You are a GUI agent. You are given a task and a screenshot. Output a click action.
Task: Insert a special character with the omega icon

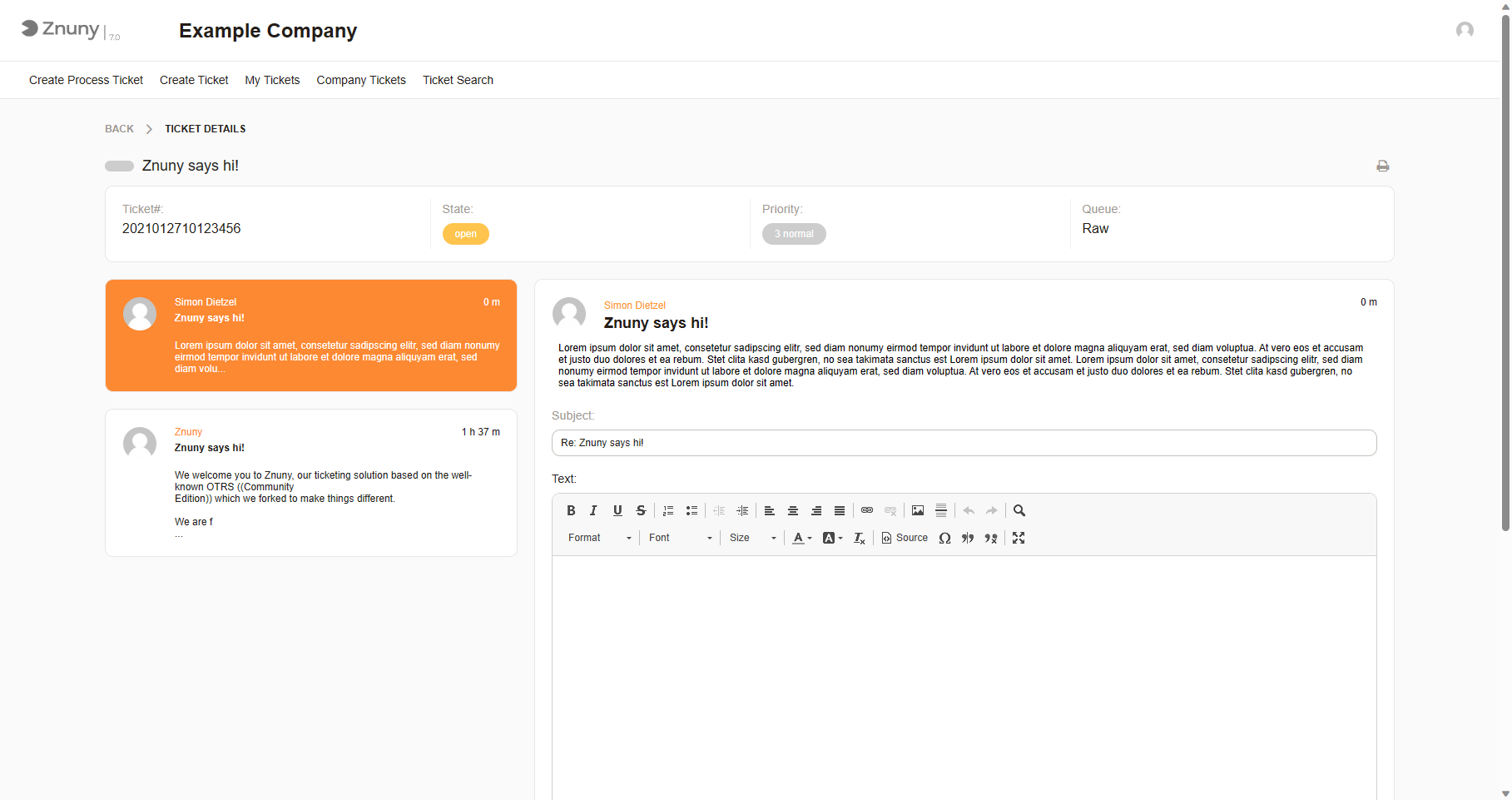tap(944, 538)
